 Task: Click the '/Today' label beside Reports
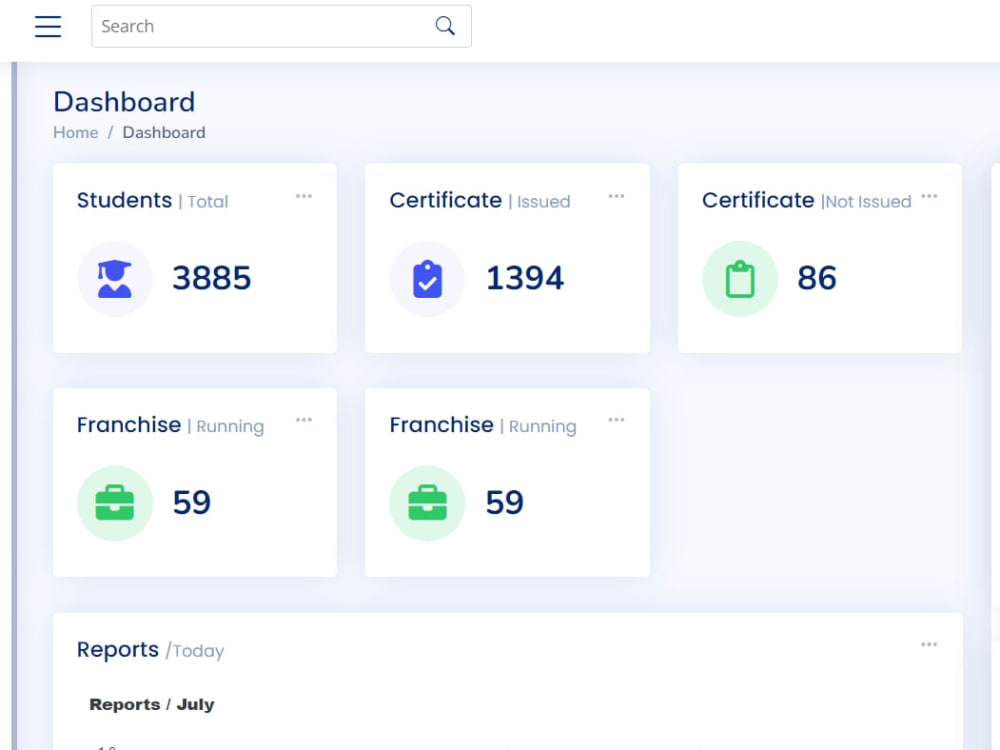pyautogui.click(x=195, y=651)
